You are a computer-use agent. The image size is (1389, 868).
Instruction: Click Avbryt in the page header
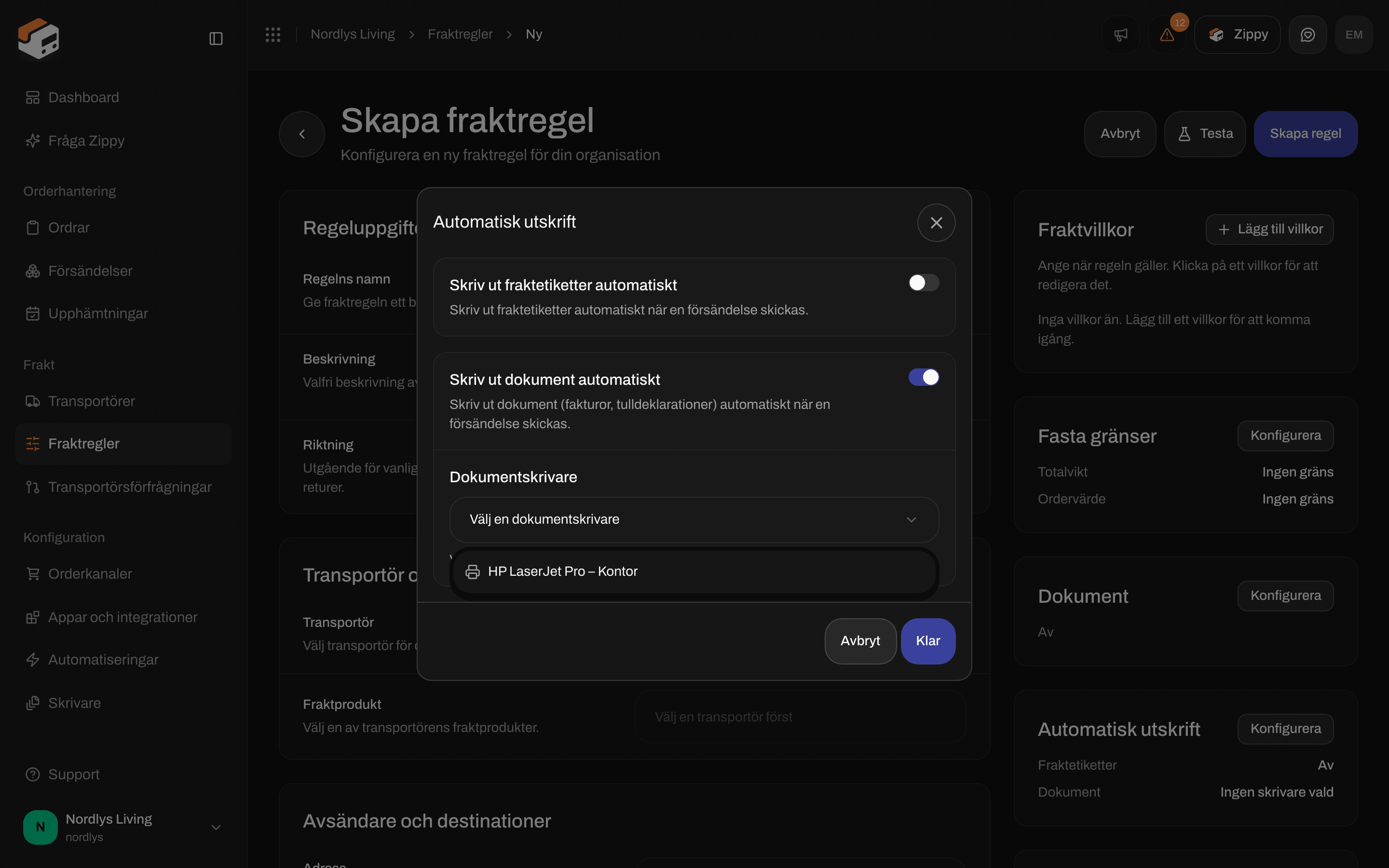tap(1120, 134)
